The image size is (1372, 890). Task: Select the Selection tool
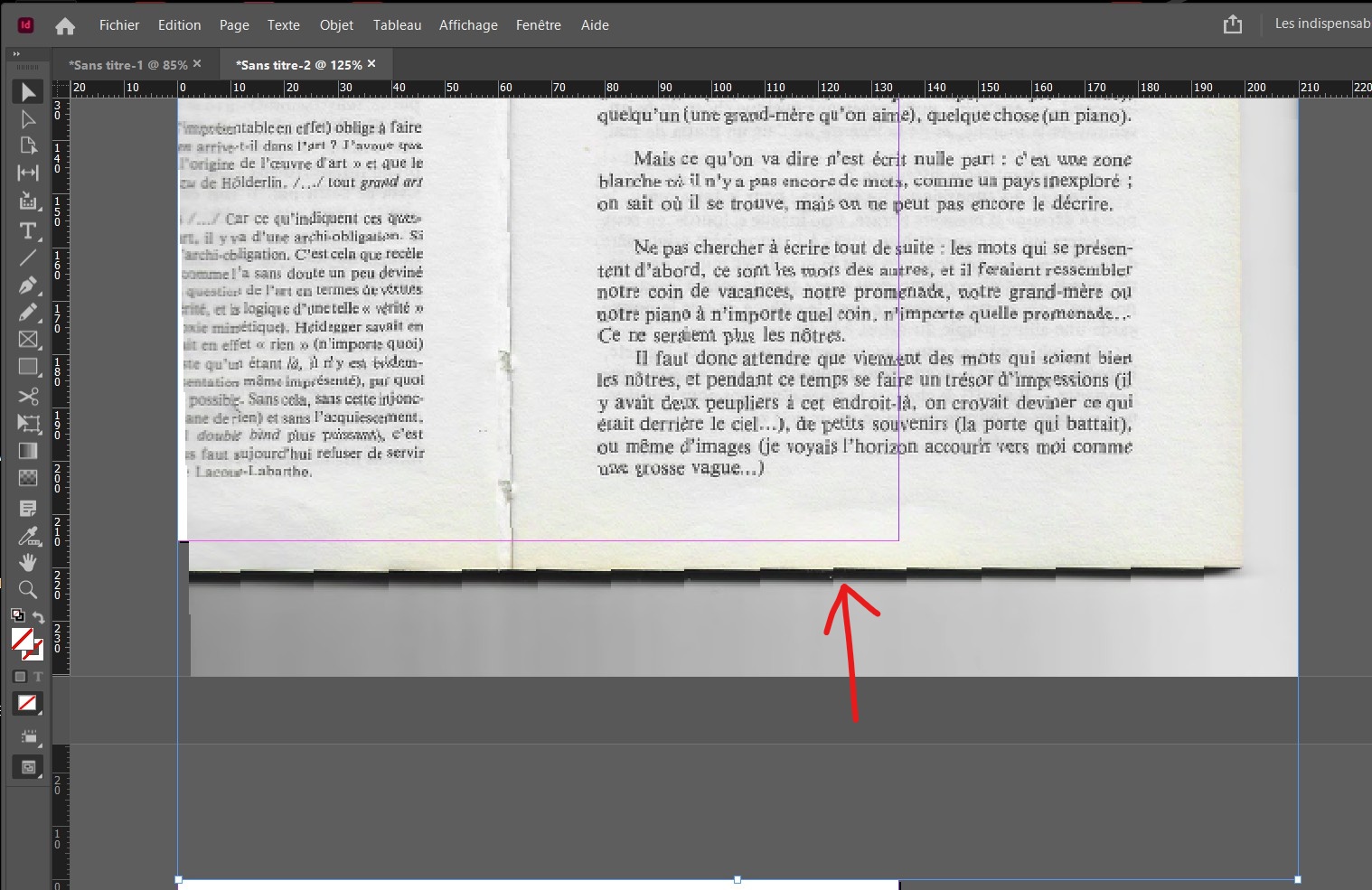pyautogui.click(x=28, y=91)
